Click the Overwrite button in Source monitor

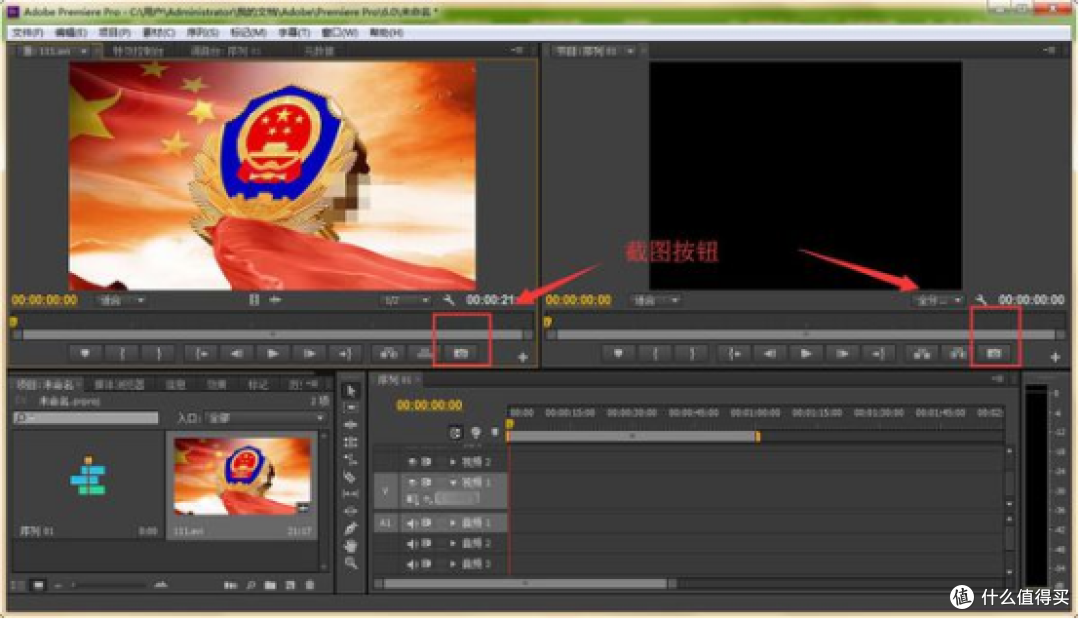pos(425,353)
